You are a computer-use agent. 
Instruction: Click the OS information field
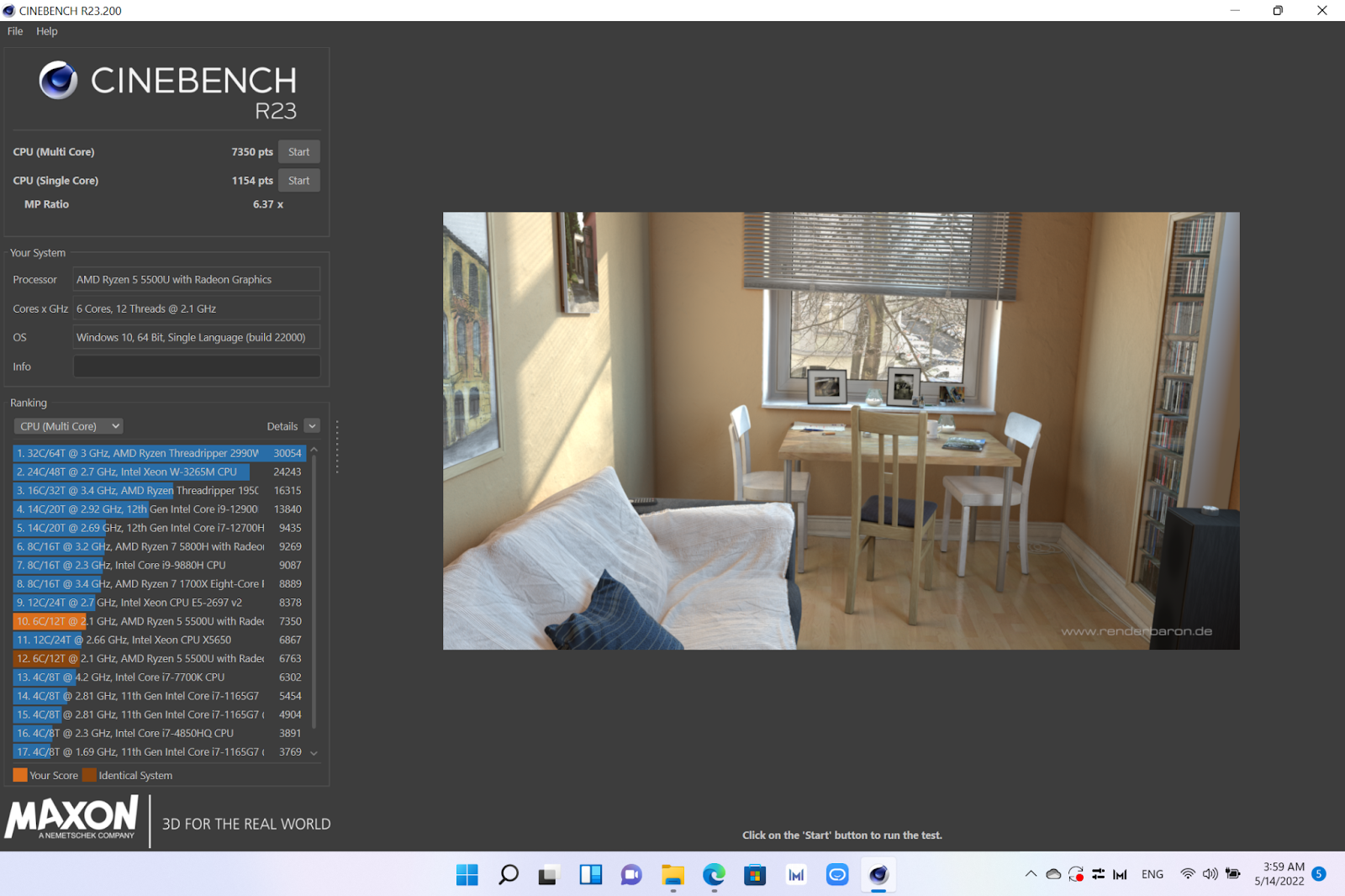(x=197, y=337)
